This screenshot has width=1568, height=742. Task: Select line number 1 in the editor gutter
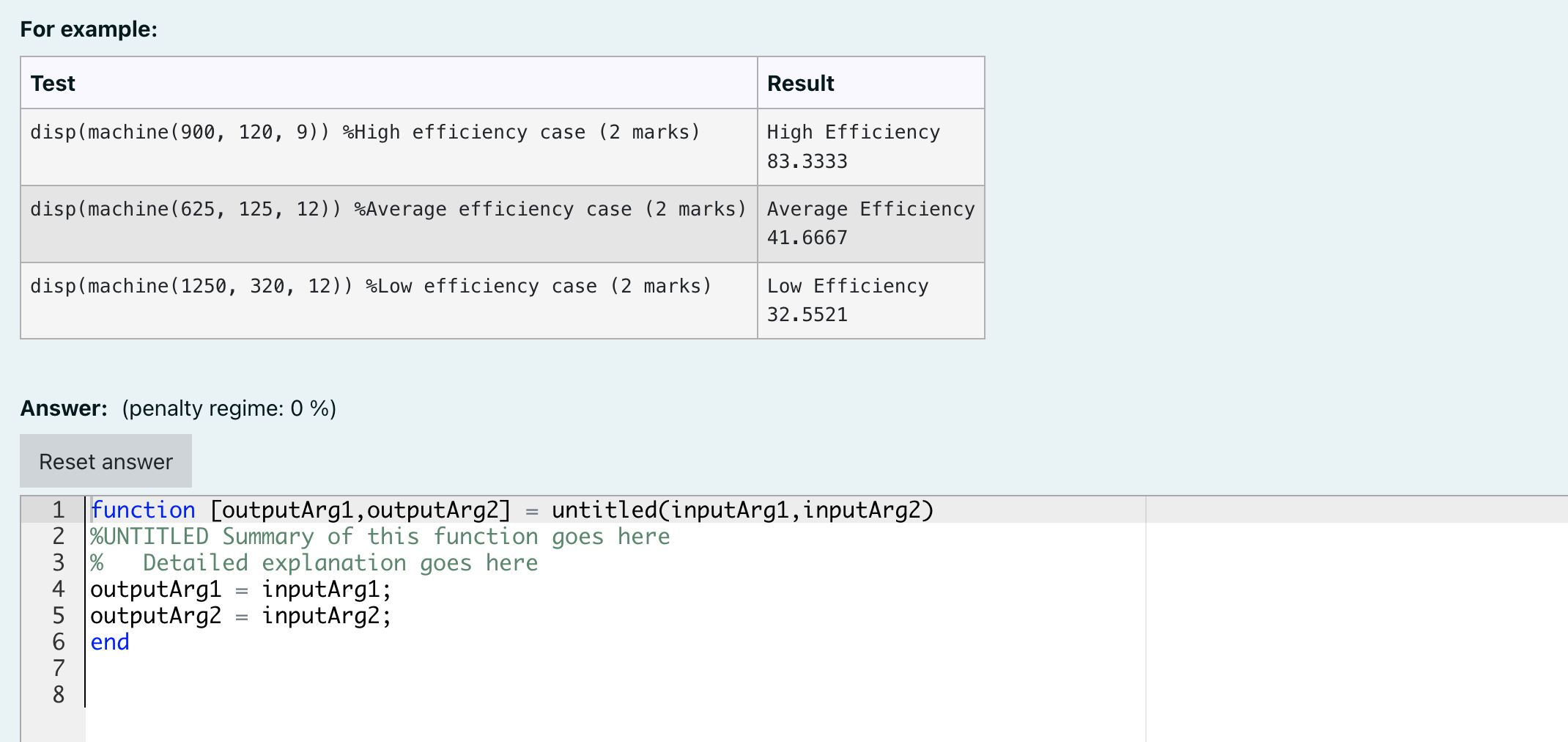(x=57, y=510)
